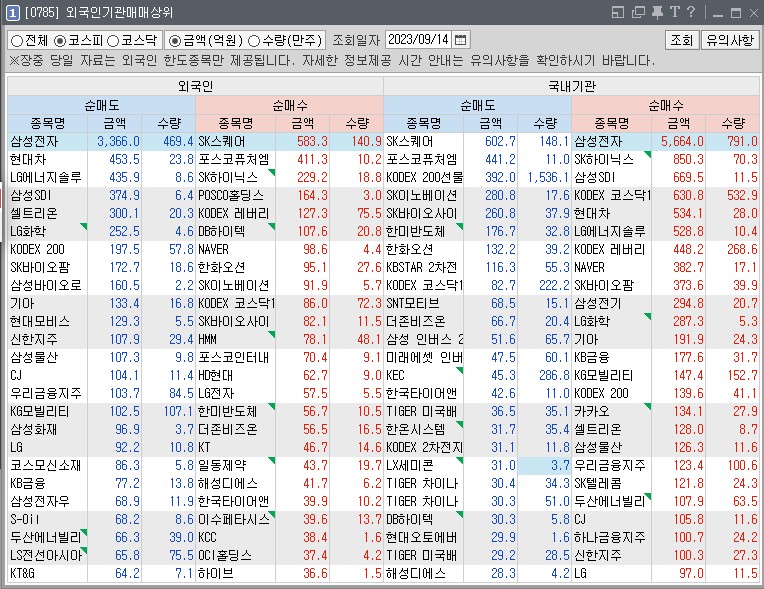The height and width of the screenshot is (589, 764).
Task: Select LG에너지솔루 in foreign net-sell list
Action: pyautogui.click(x=46, y=178)
